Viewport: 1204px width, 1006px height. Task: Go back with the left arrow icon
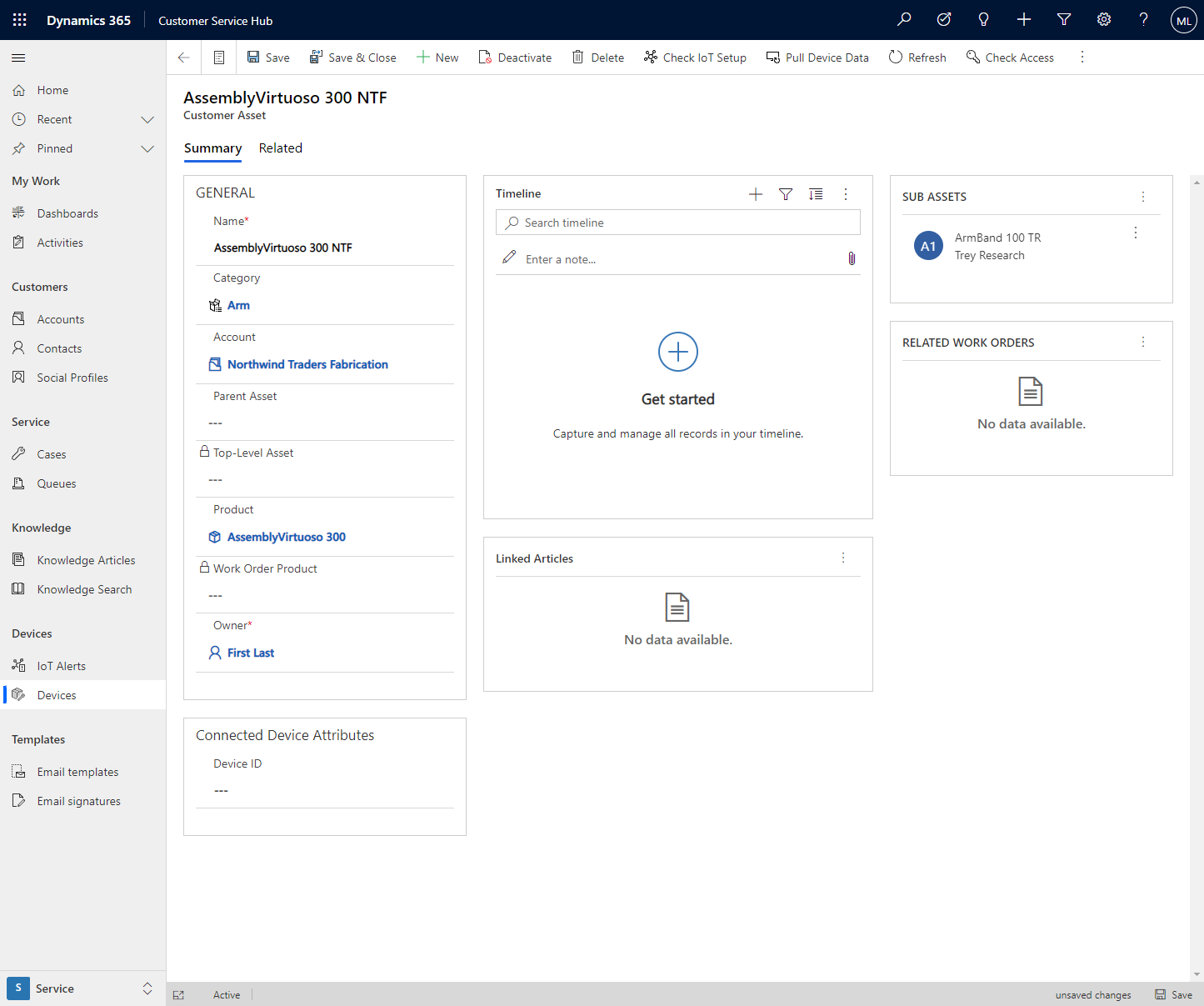point(184,58)
